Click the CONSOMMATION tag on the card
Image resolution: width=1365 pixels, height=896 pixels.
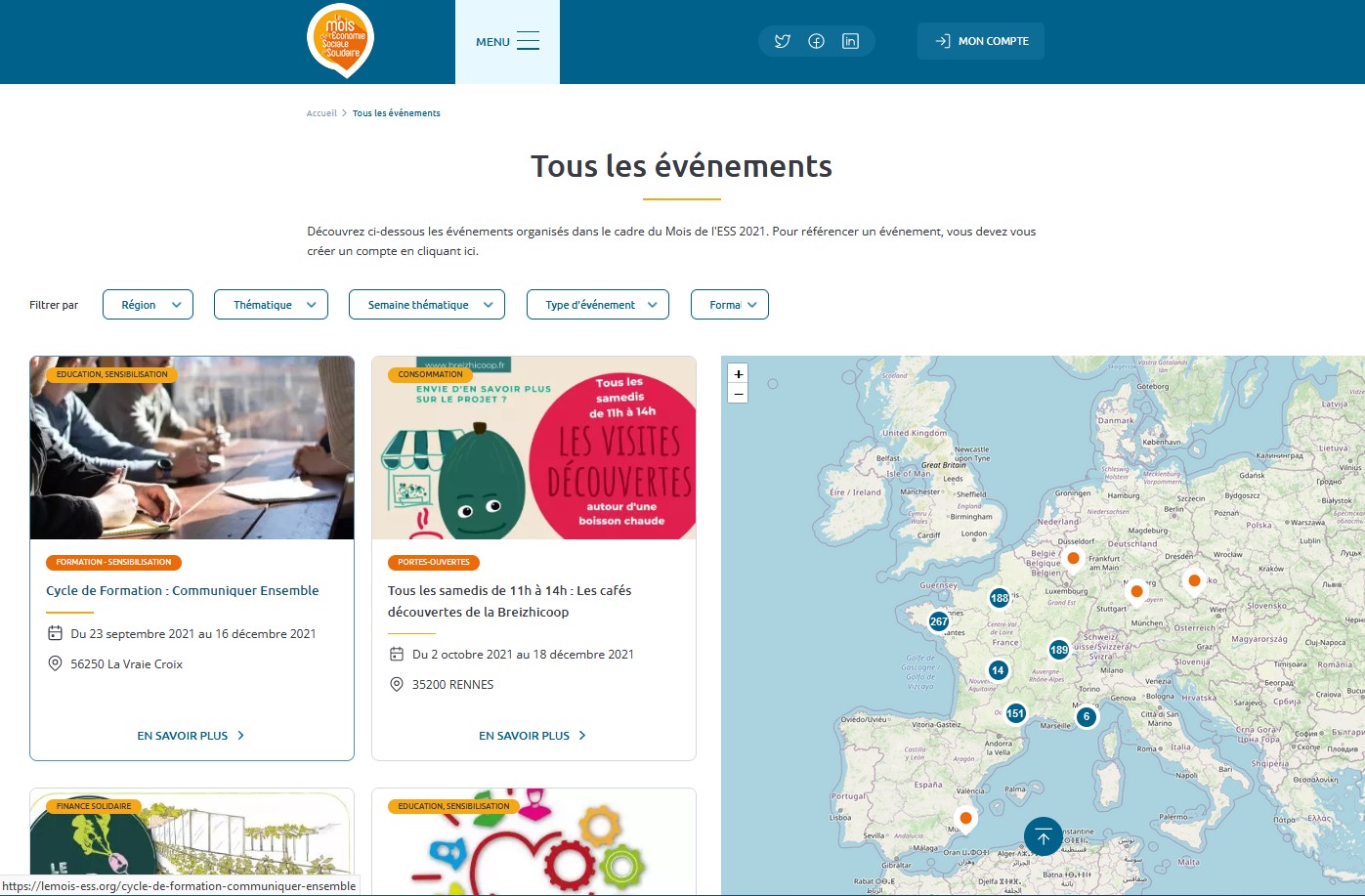coord(431,374)
